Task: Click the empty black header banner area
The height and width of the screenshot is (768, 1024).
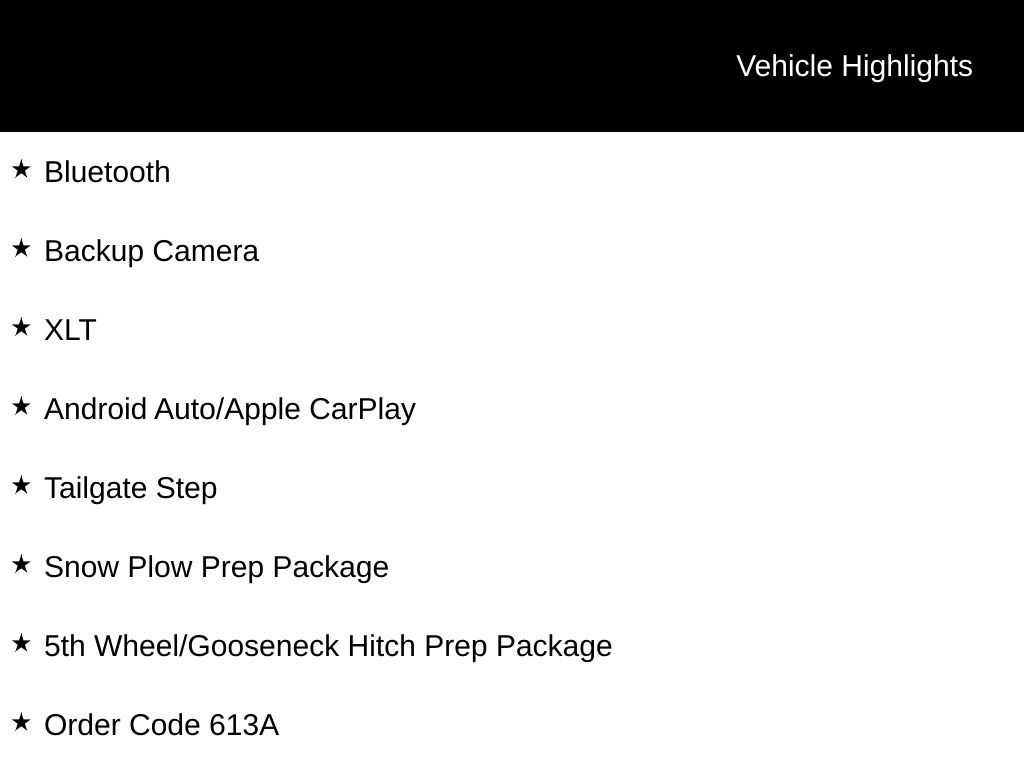Action: 350,66
